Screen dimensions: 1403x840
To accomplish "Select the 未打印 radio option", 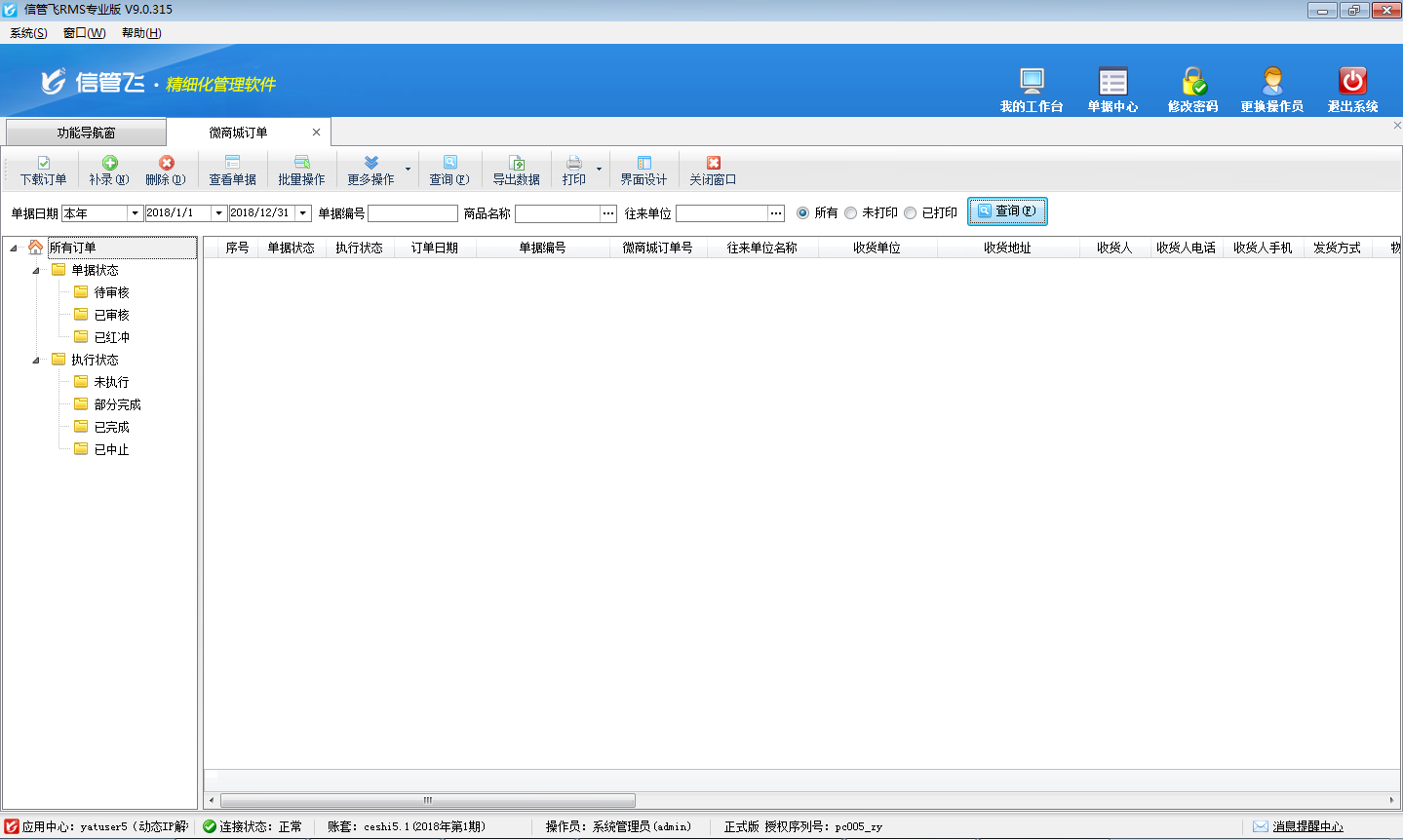I will click(851, 212).
